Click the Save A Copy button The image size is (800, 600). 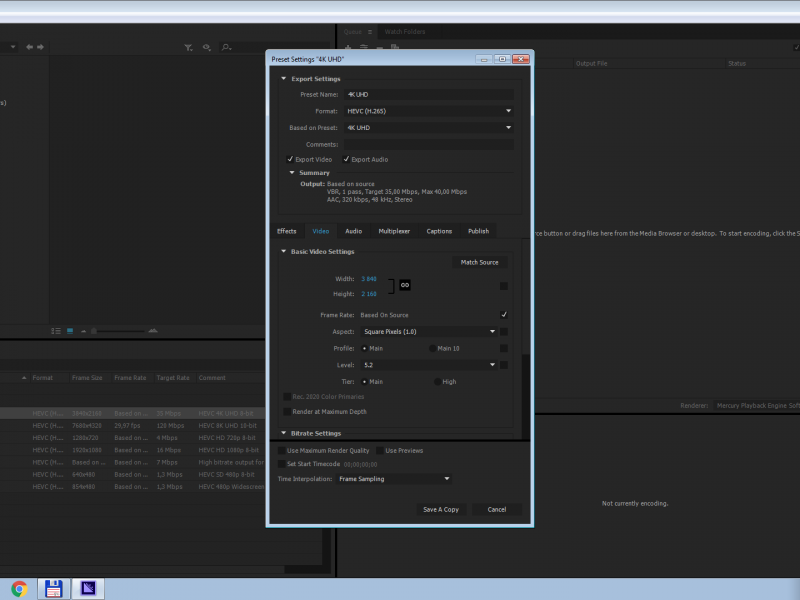click(x=441, y=510)
